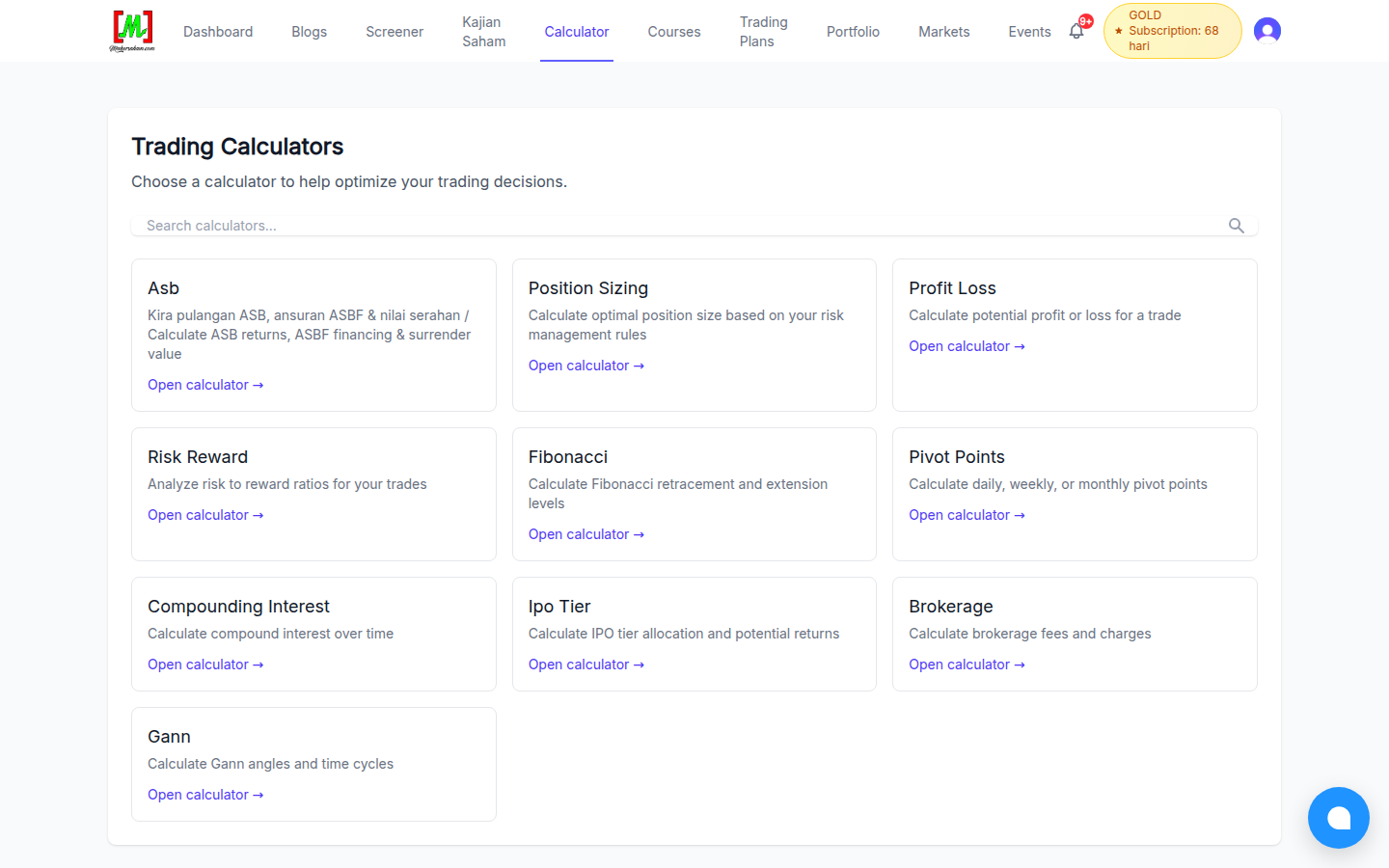Open the Screener page
Image resolution: width=1389 pixels, height=868 pixels.
click(x=395, y=32)
